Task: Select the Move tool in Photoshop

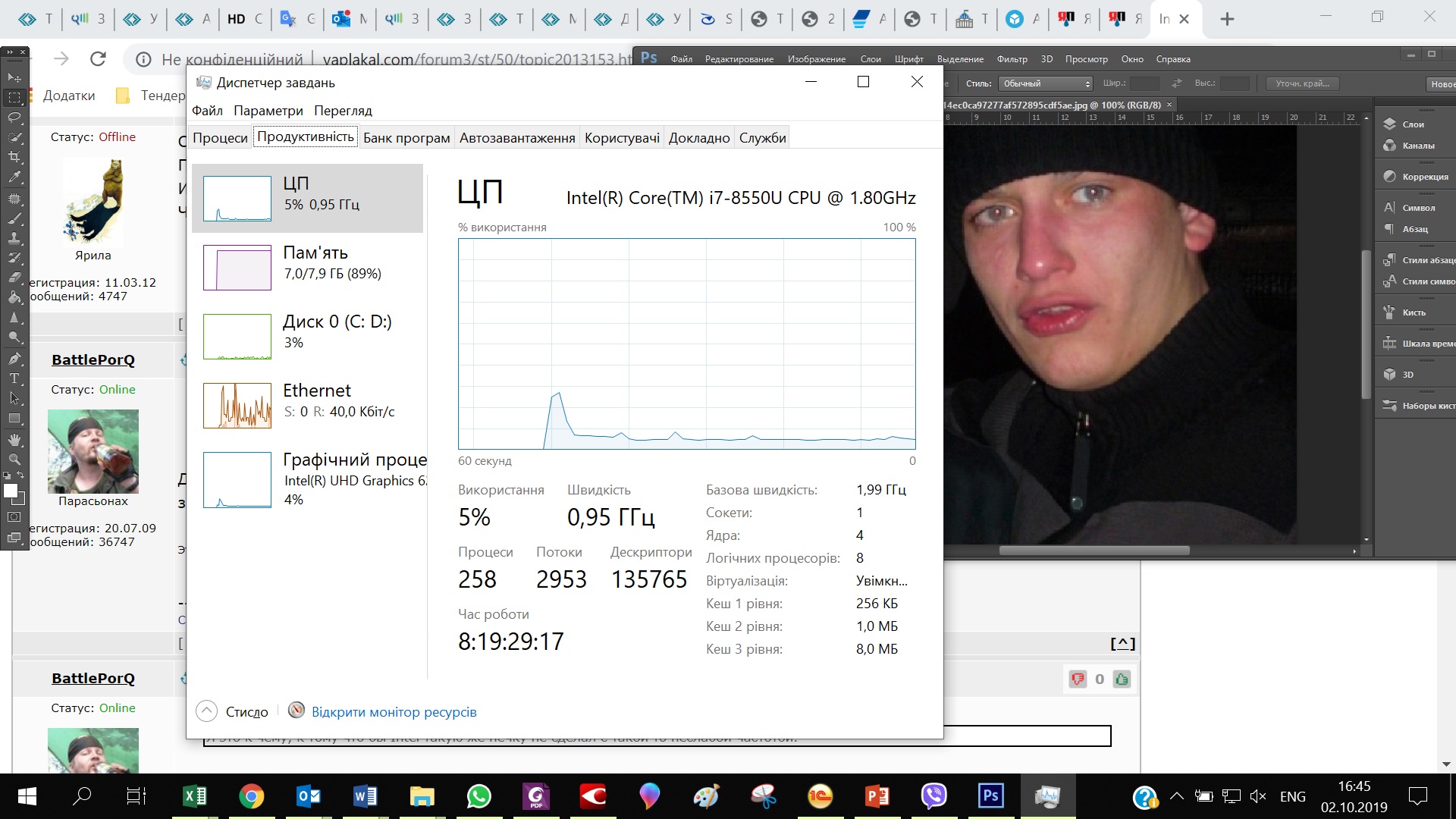Action: point(14,77)
